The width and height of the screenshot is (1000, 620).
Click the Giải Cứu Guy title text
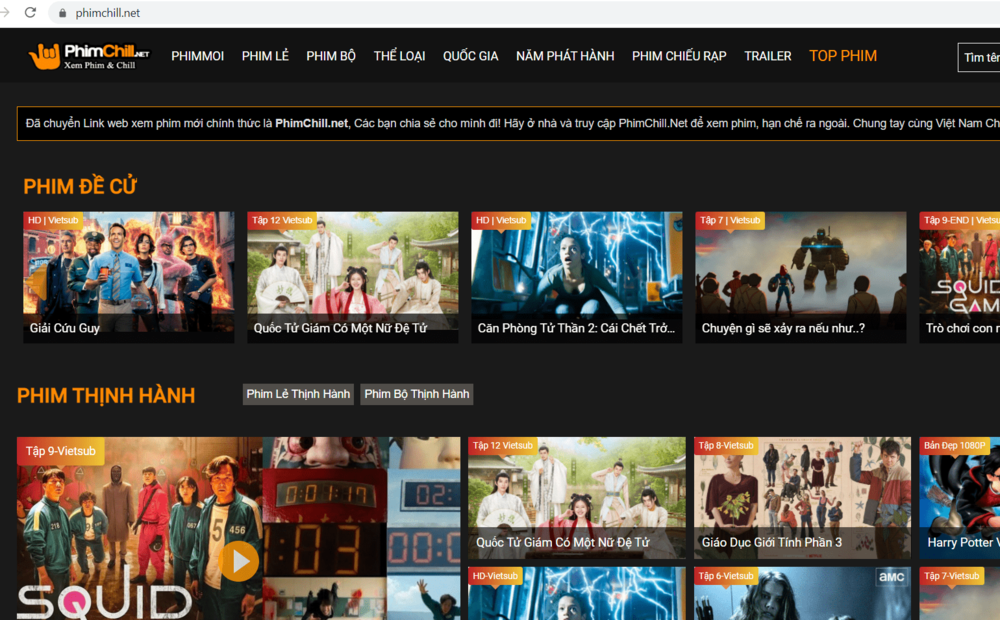[65, 328]
